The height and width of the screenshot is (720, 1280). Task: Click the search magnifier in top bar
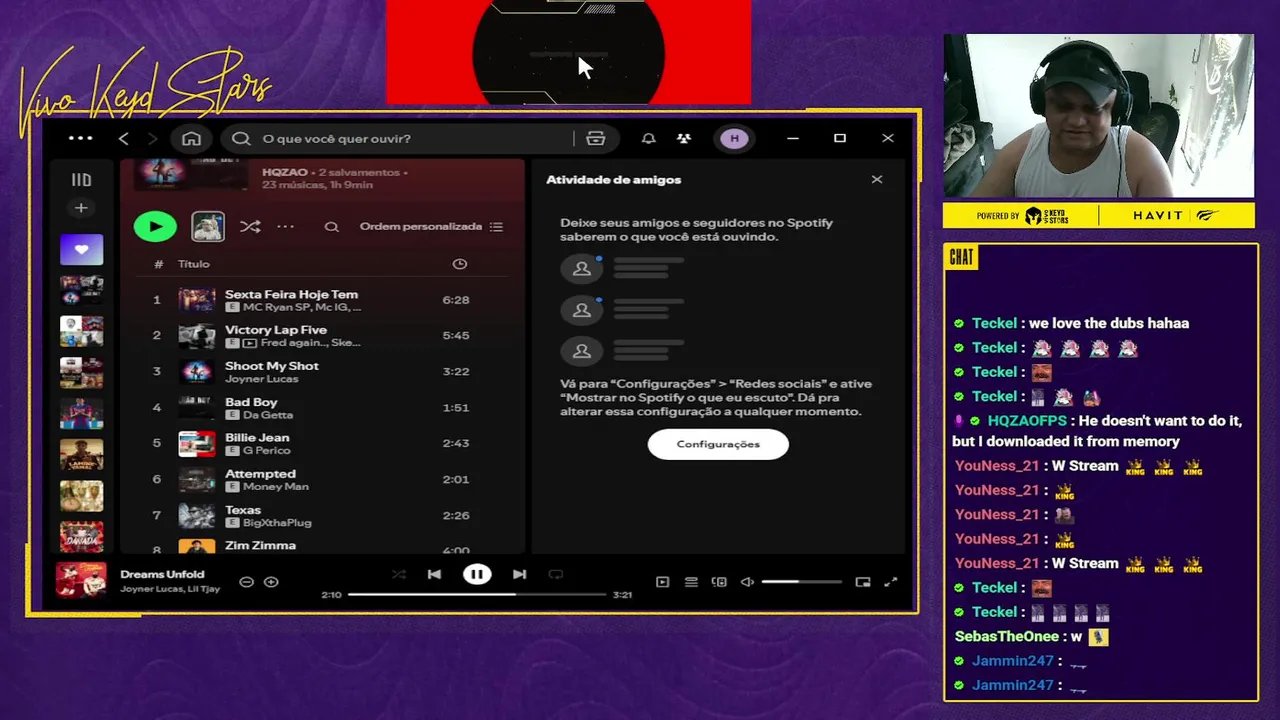point(241,138)
